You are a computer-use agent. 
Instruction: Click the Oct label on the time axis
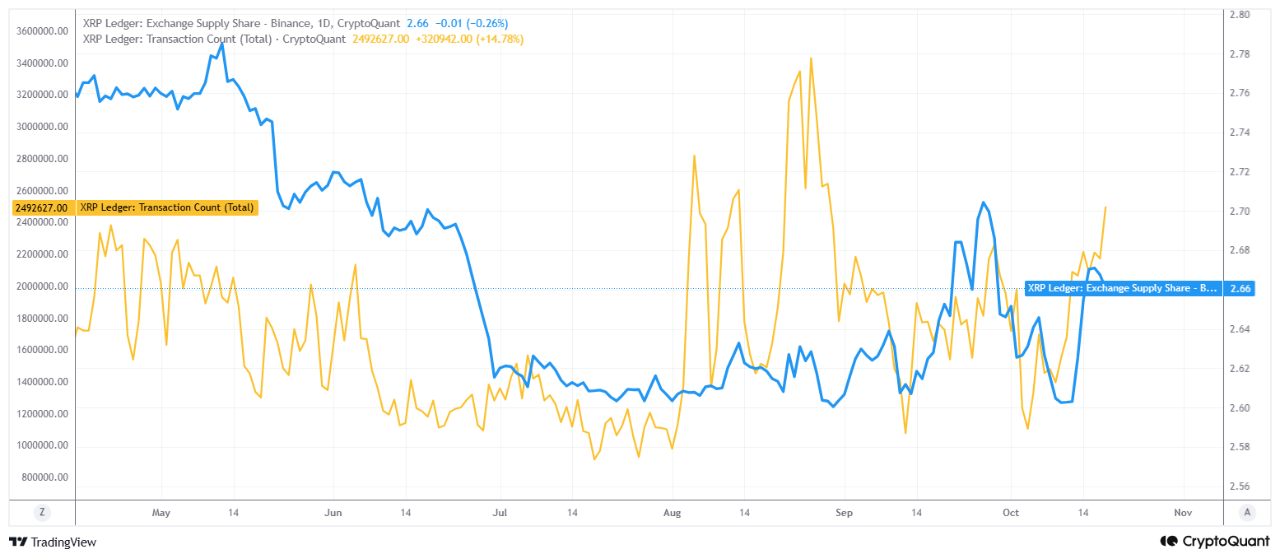click(1010, 513)
